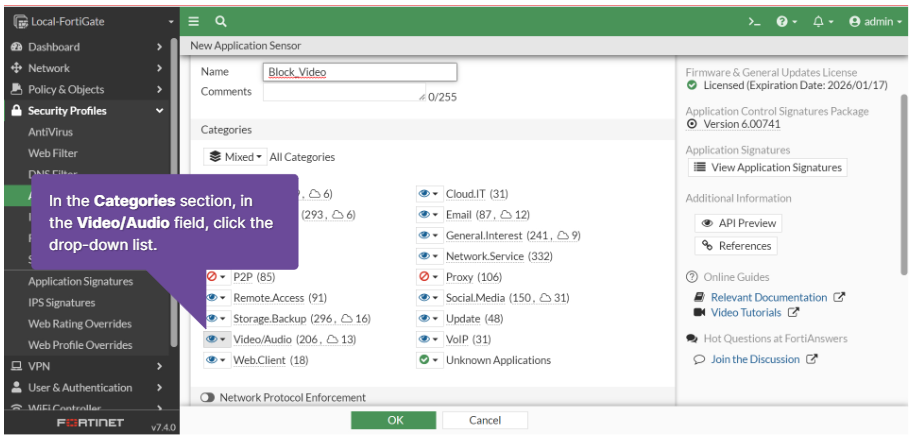Open the P2P block action dropdown

(x=217, y=277)
